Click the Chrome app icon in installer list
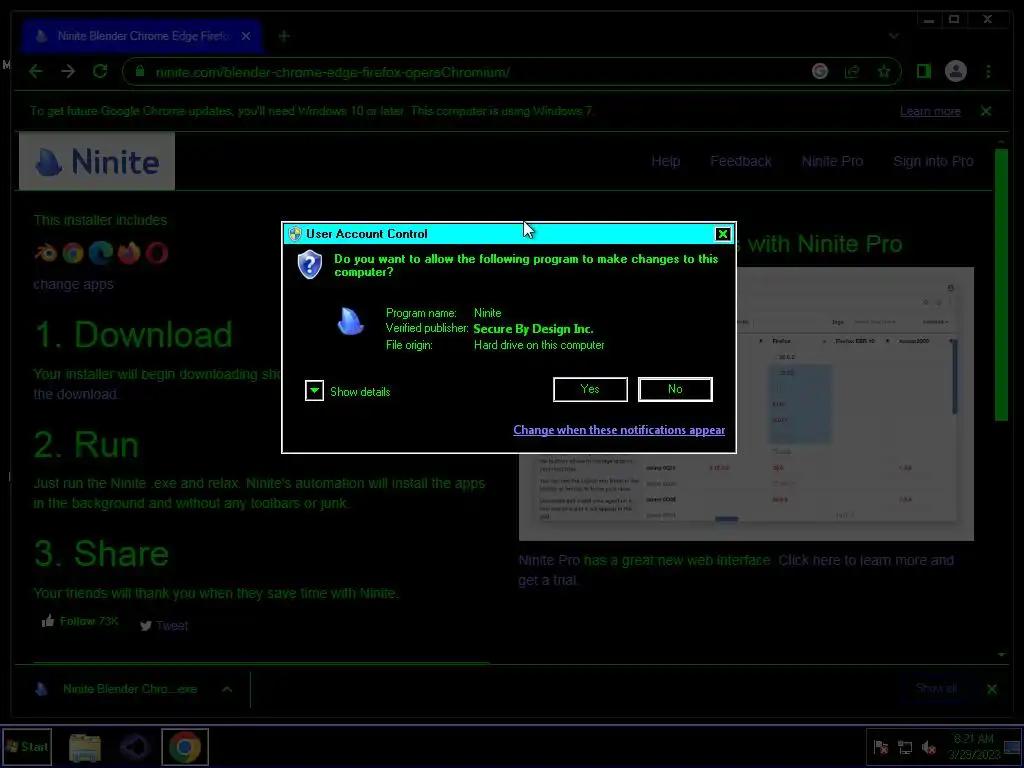Image resolution: width=1024 pixels, height=768 pixels. point(73,253)
